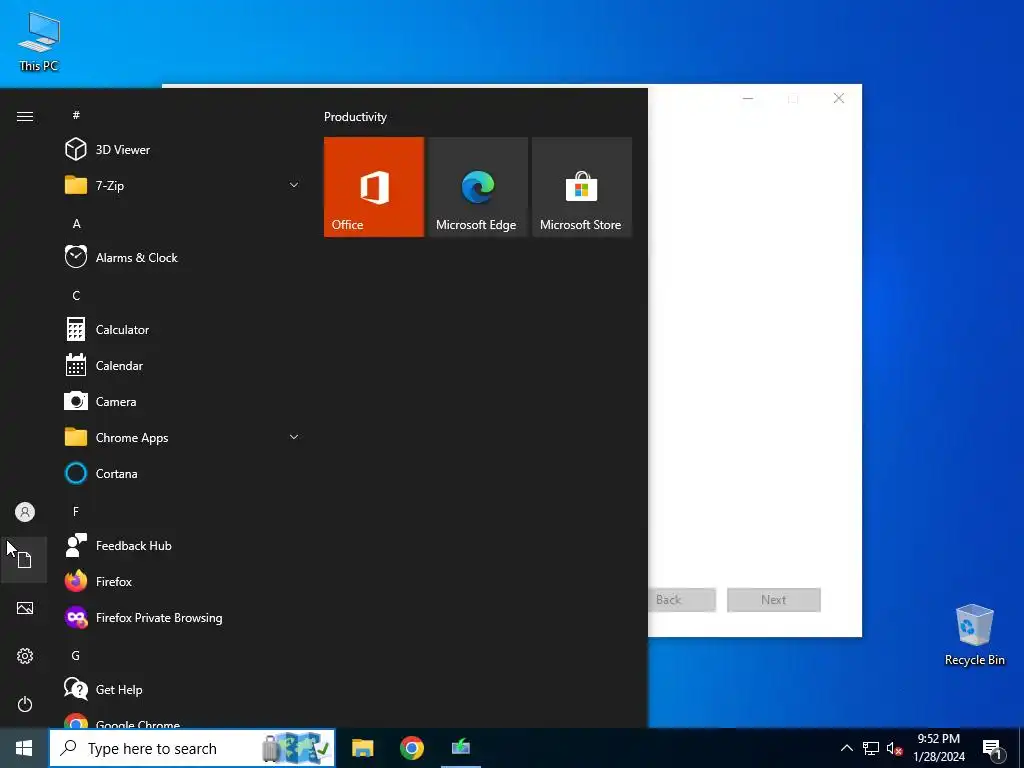Launch the Camera app
The height and width of the screenshot is (768, 1024).
click(x=183, y=402)
